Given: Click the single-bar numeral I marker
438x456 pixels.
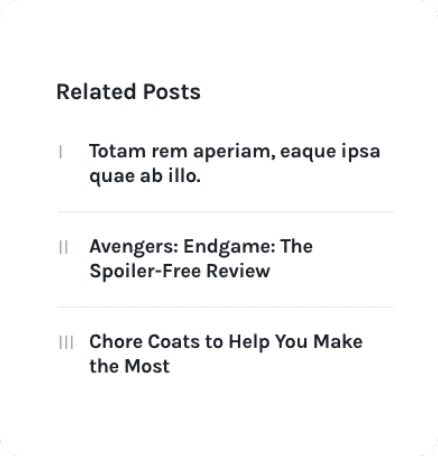Looking at the screenshot, I should [61, 152].
